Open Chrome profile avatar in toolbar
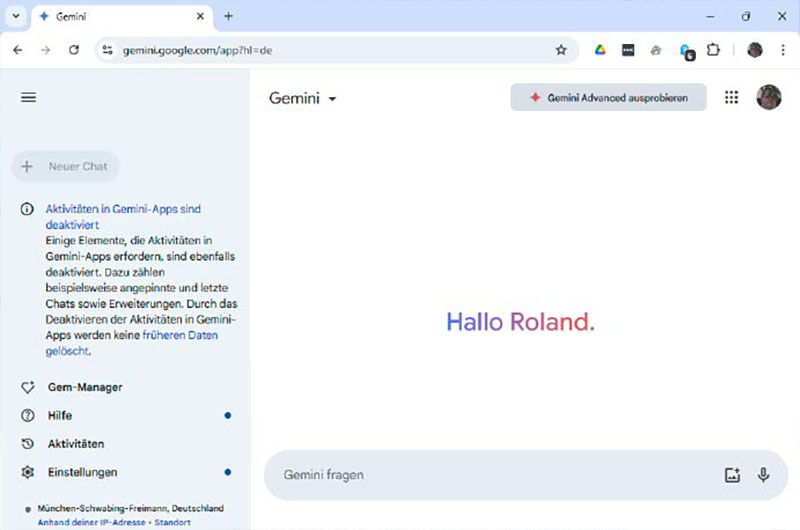 pos(755,50)
